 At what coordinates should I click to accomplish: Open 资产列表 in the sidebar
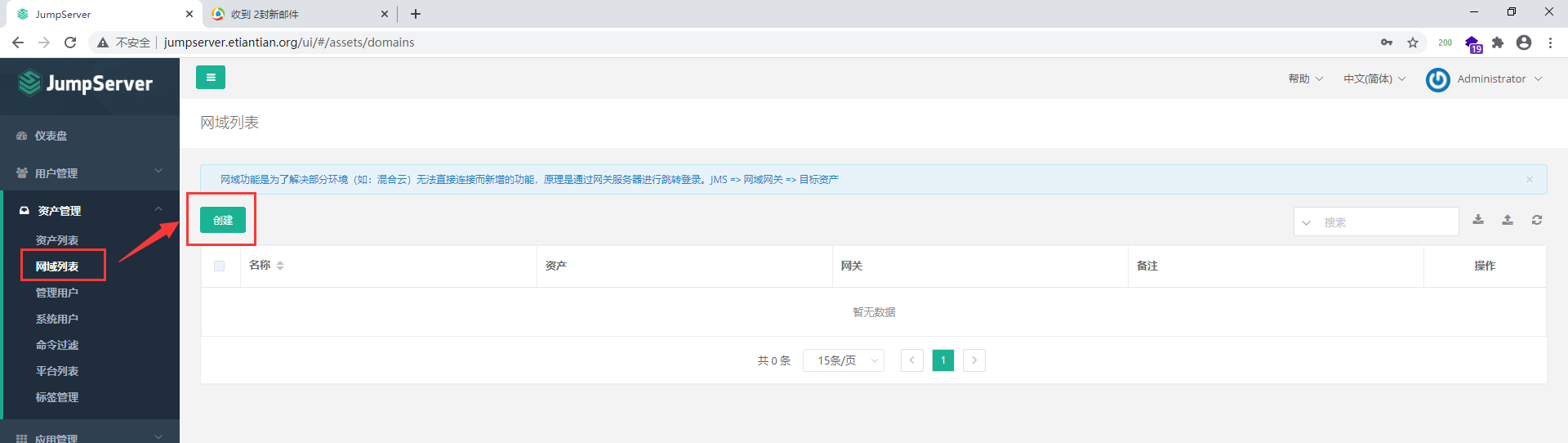[x=57, y=240]
